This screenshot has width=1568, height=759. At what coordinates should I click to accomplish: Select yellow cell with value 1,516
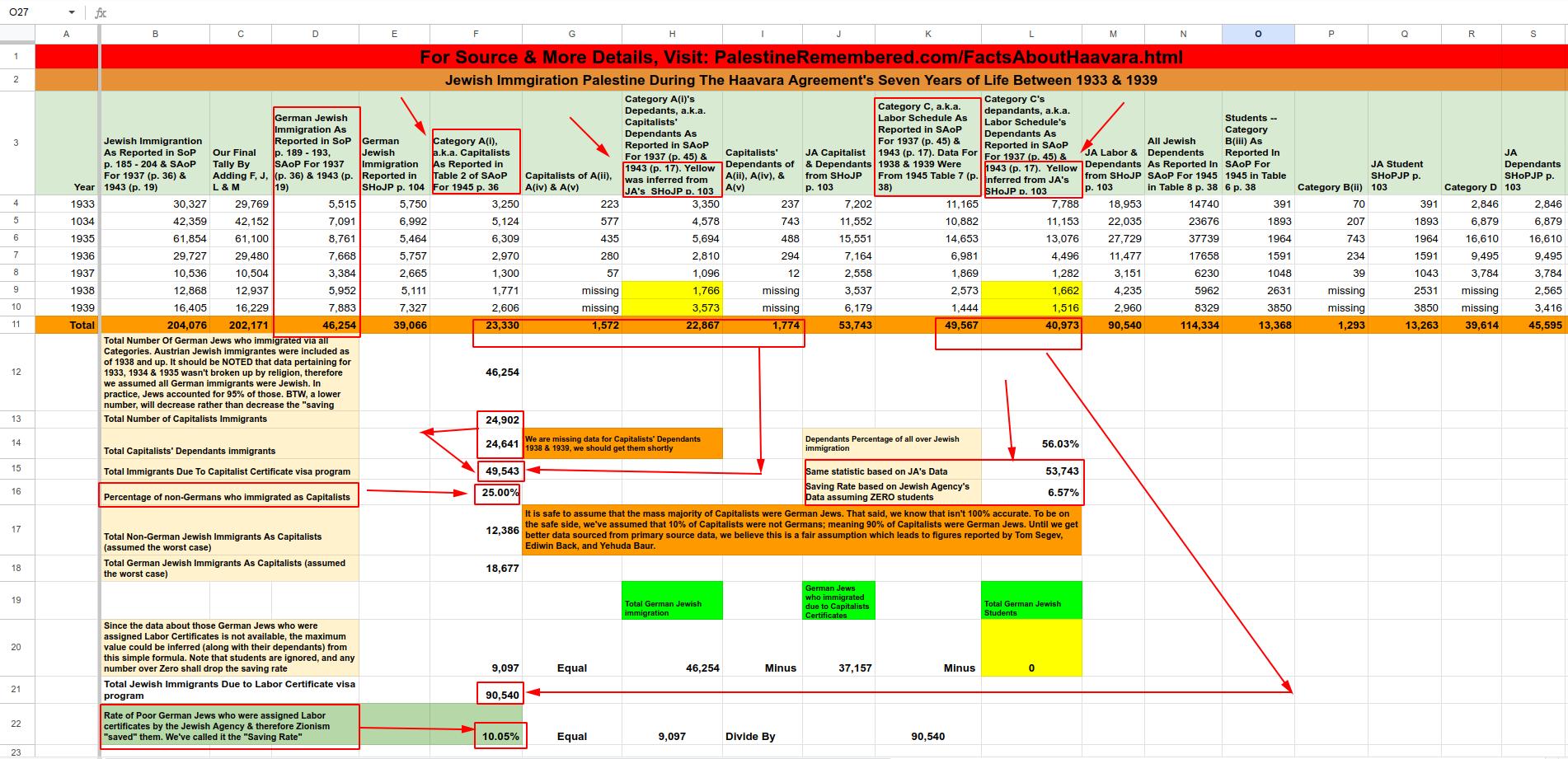(1031, 307)
